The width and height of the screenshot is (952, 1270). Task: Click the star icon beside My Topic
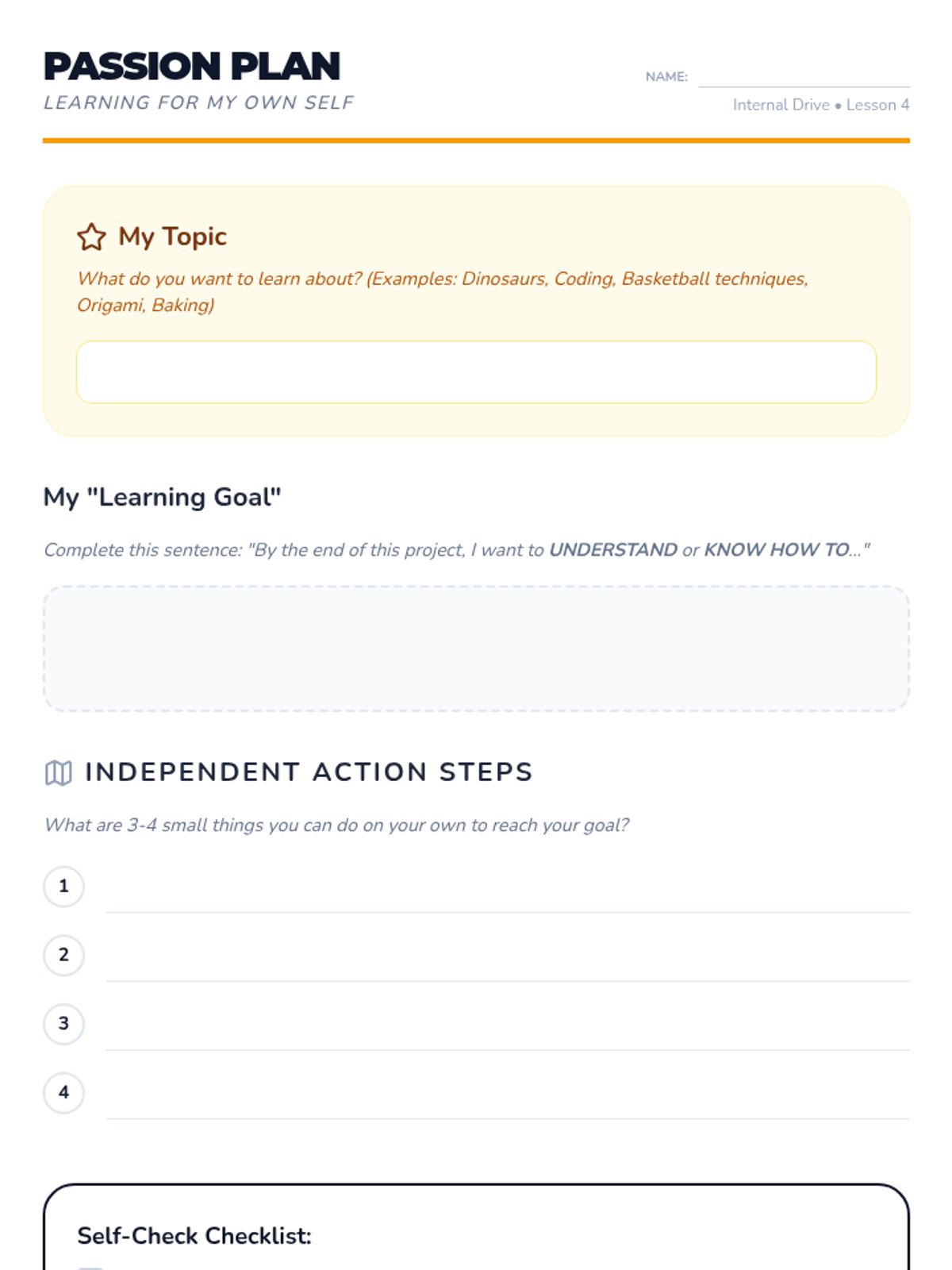pos(91,237)
